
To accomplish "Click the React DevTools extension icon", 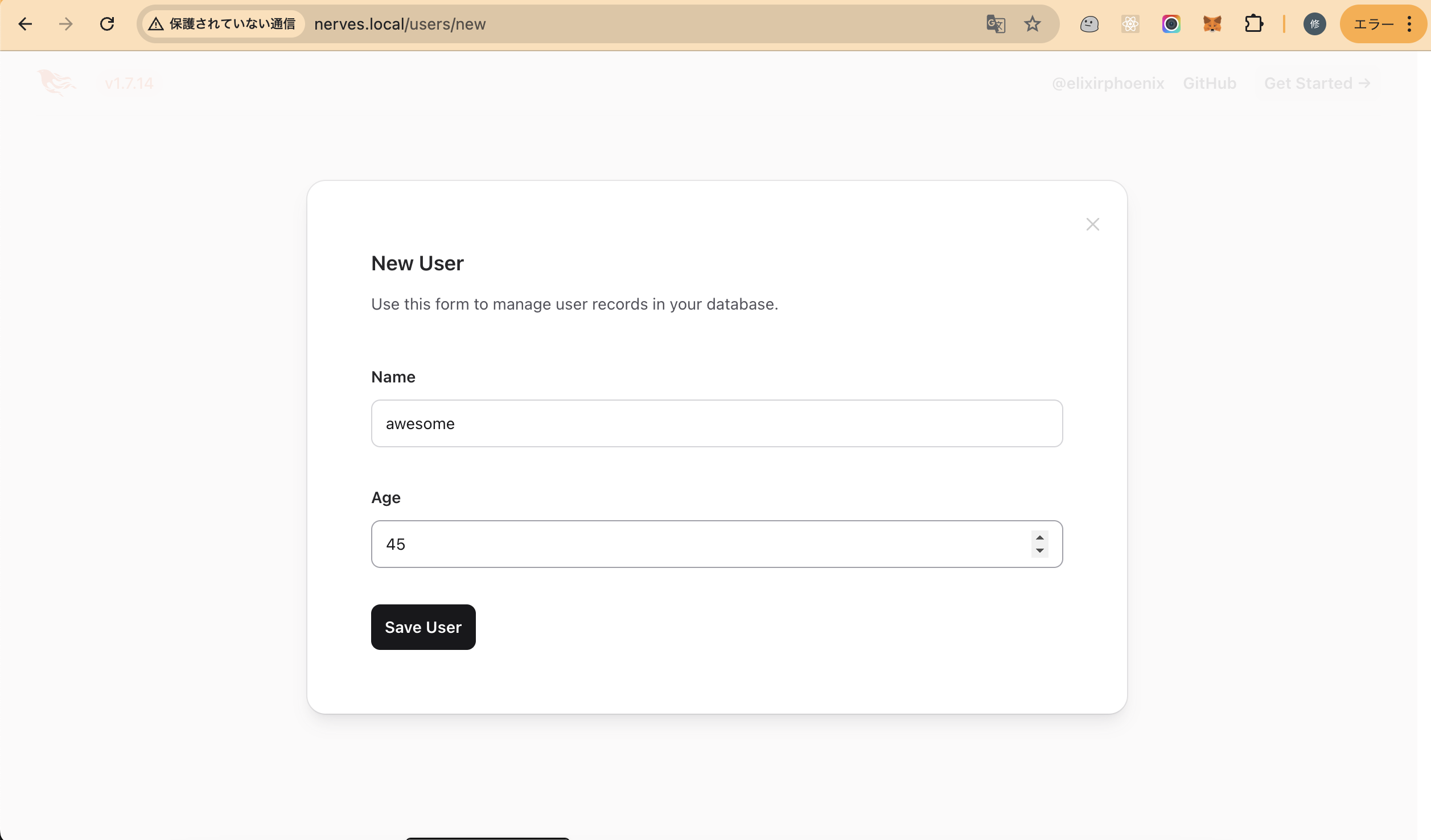I will coord(1130,24).
